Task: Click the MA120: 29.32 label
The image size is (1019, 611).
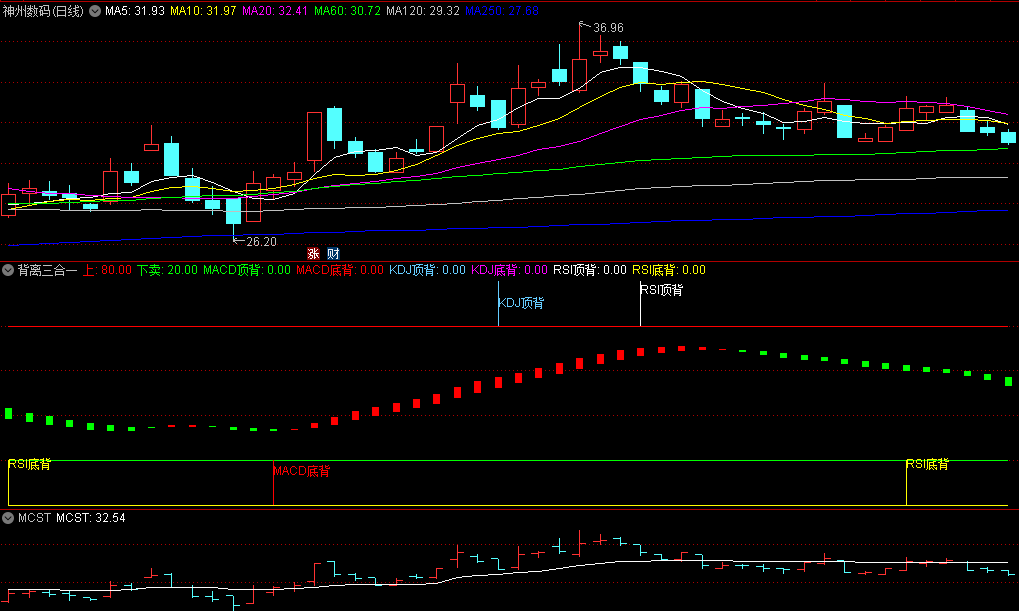Action: click(422, 11)
